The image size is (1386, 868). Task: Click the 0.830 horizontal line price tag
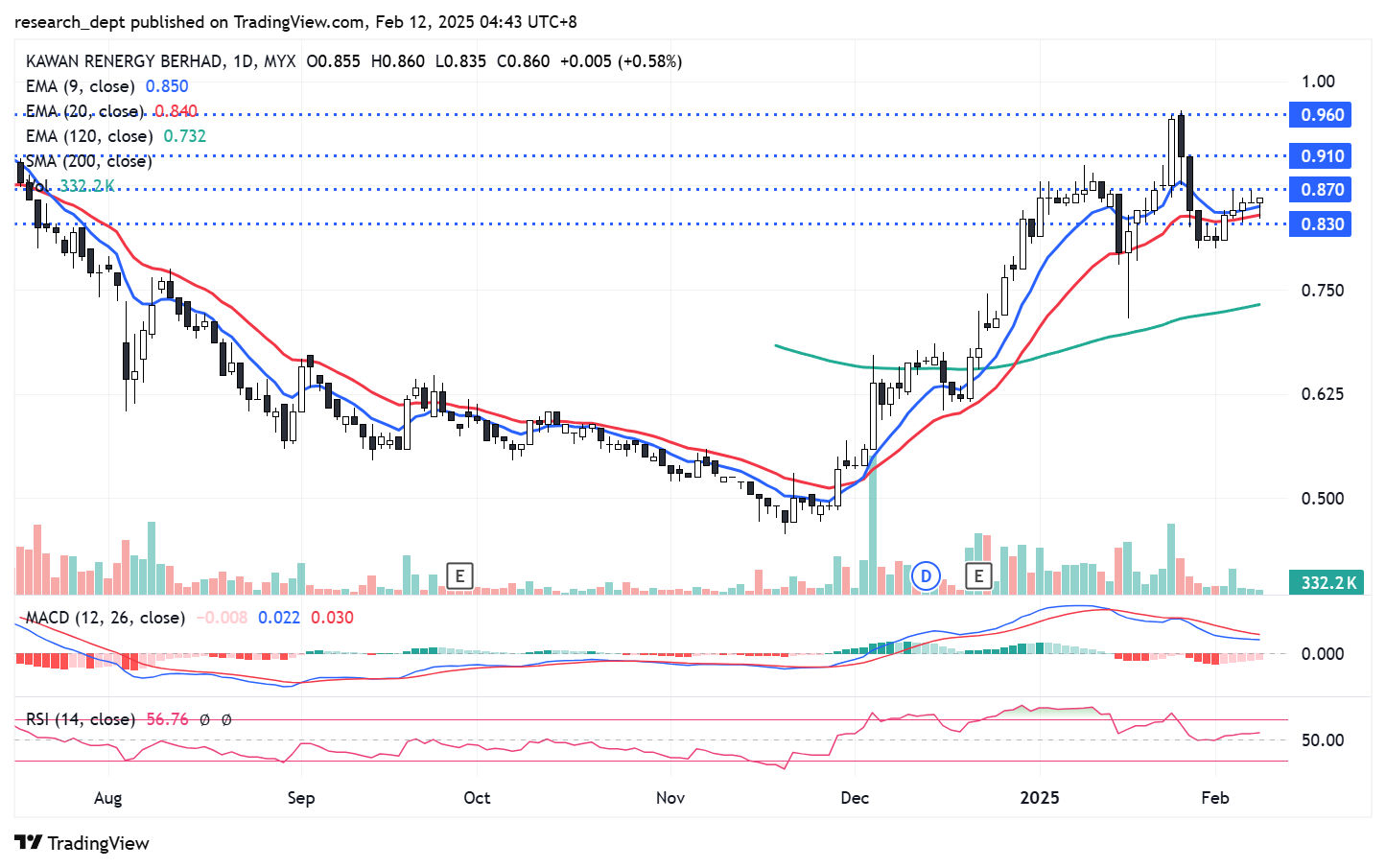point(1321,224)
